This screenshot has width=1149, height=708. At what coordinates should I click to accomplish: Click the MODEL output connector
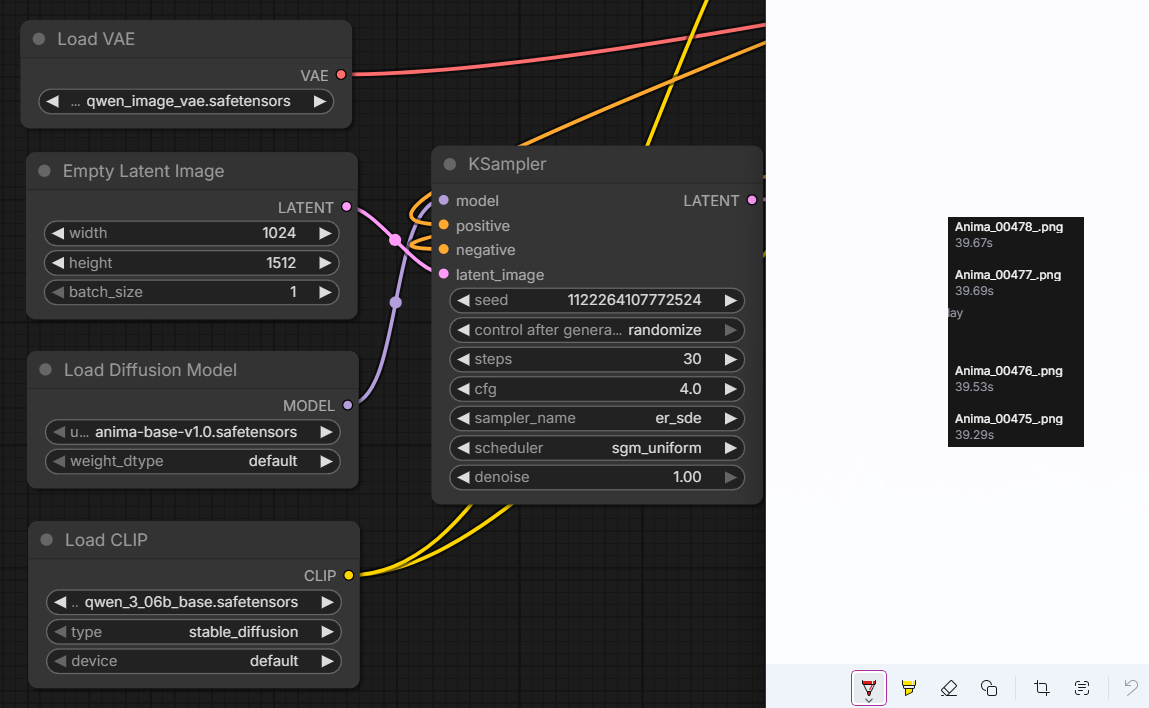point(347,405)
